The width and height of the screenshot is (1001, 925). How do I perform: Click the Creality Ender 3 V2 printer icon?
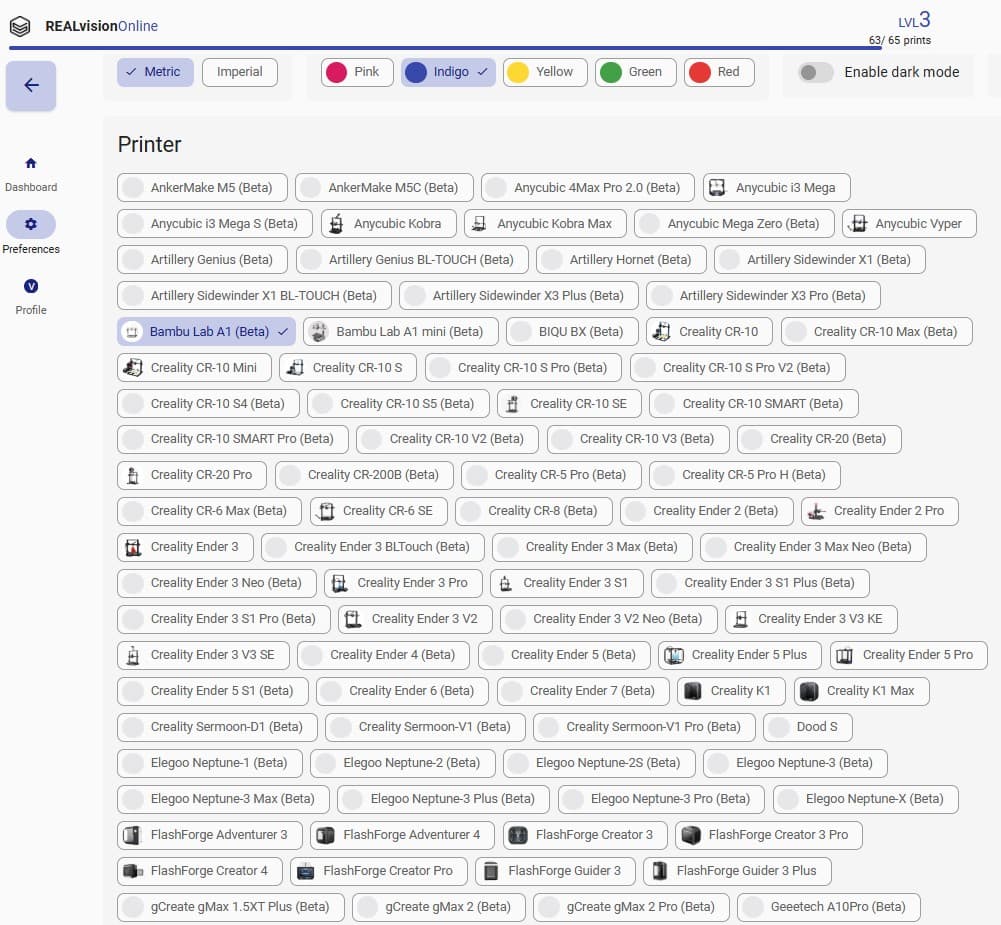pos(353,619)
